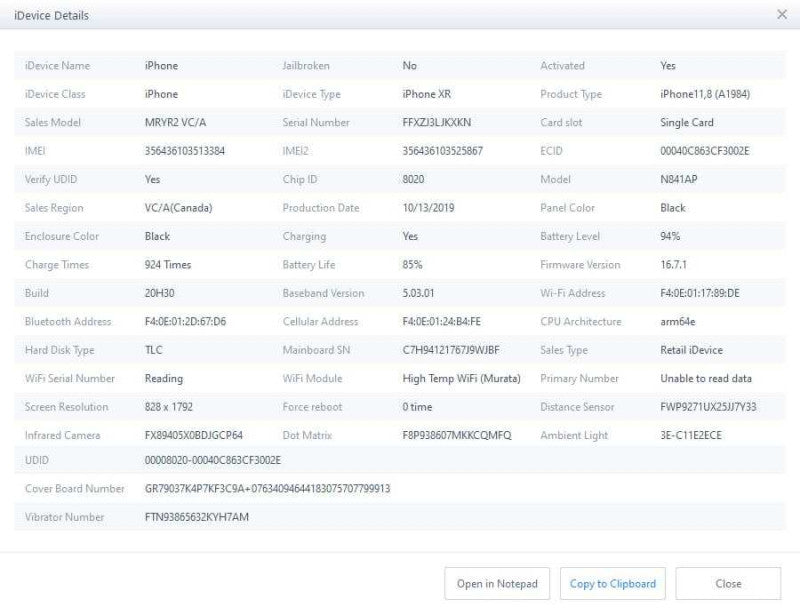Click Card slot value Single Card
This screenshot has height=615, width=800.
coord(687,122)
